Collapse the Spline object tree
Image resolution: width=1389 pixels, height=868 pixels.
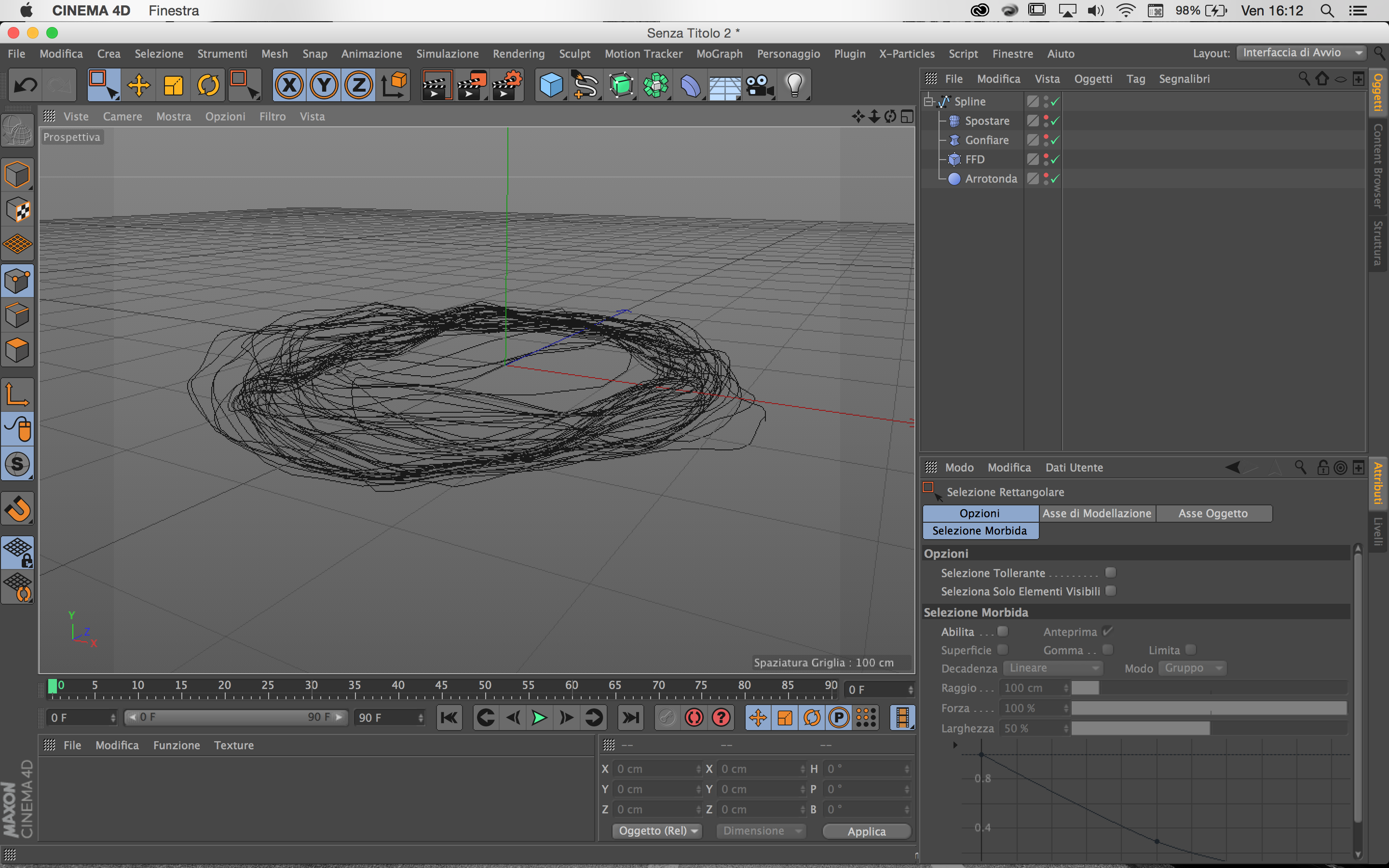[928, 102]
